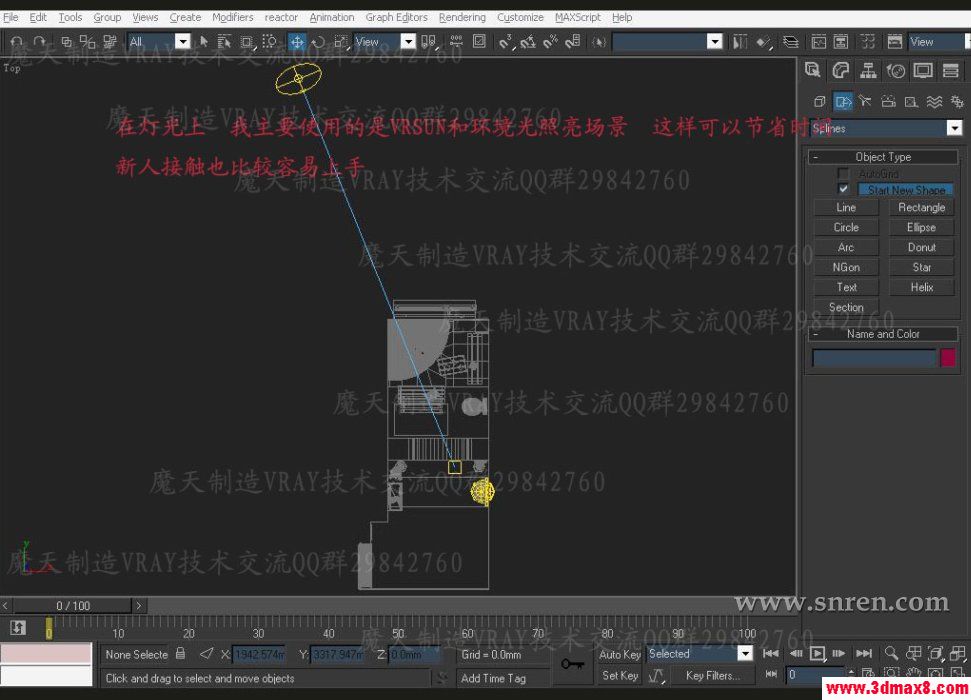
Task: Toggle Auto Key animation mode
Action: click(619, 652)
